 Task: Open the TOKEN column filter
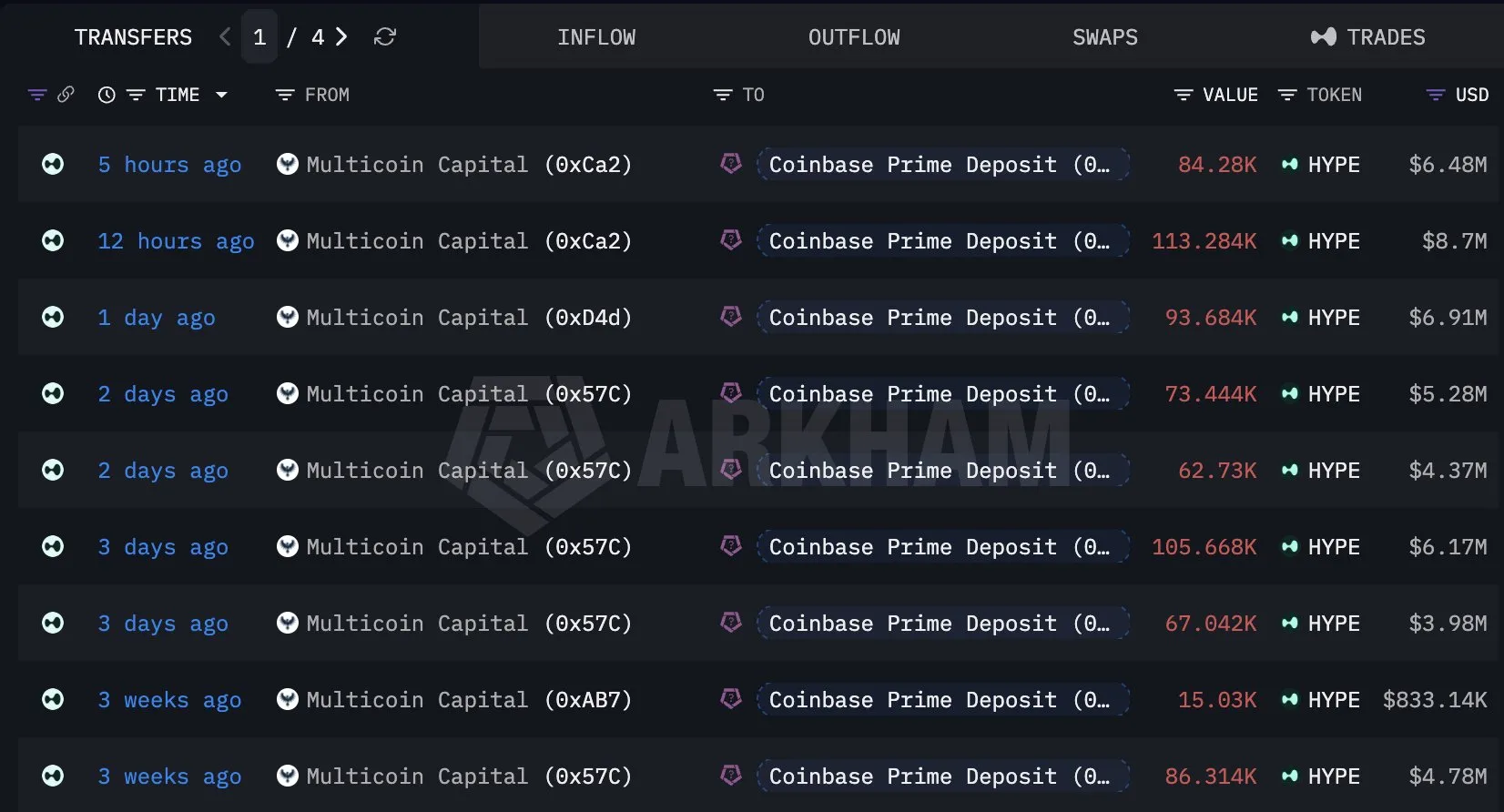[x=1287, y=95]
